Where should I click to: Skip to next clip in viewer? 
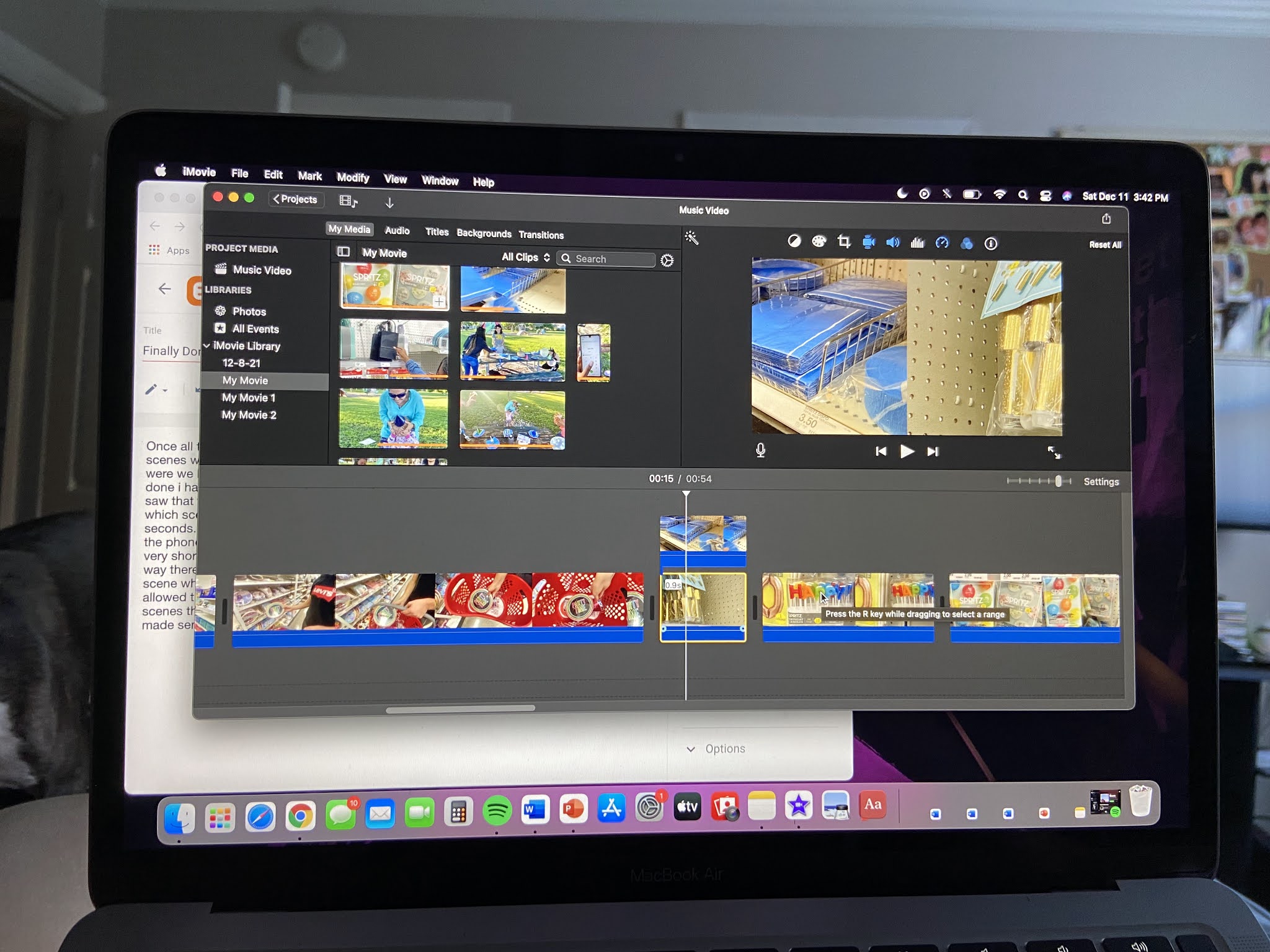(933, 452)
